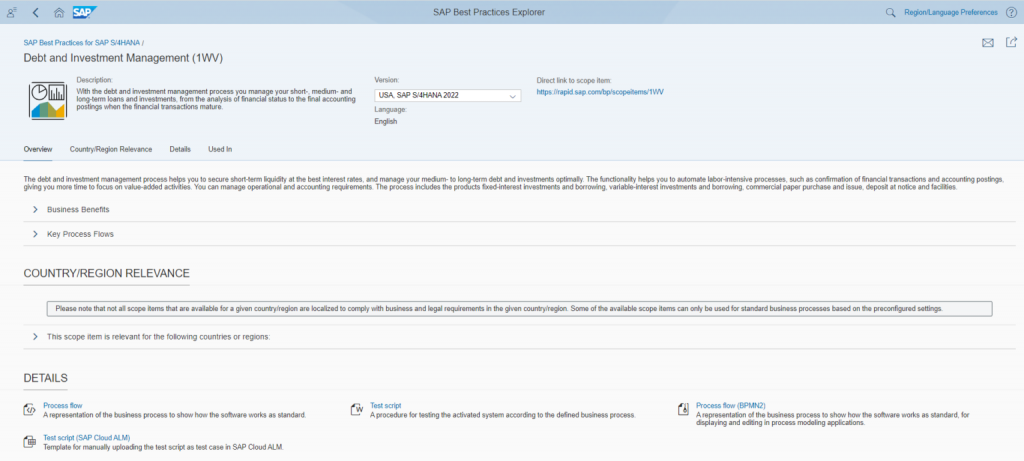1024x461 pixels.
Task: Go back with the back arrow
Action: click(35, 12)
